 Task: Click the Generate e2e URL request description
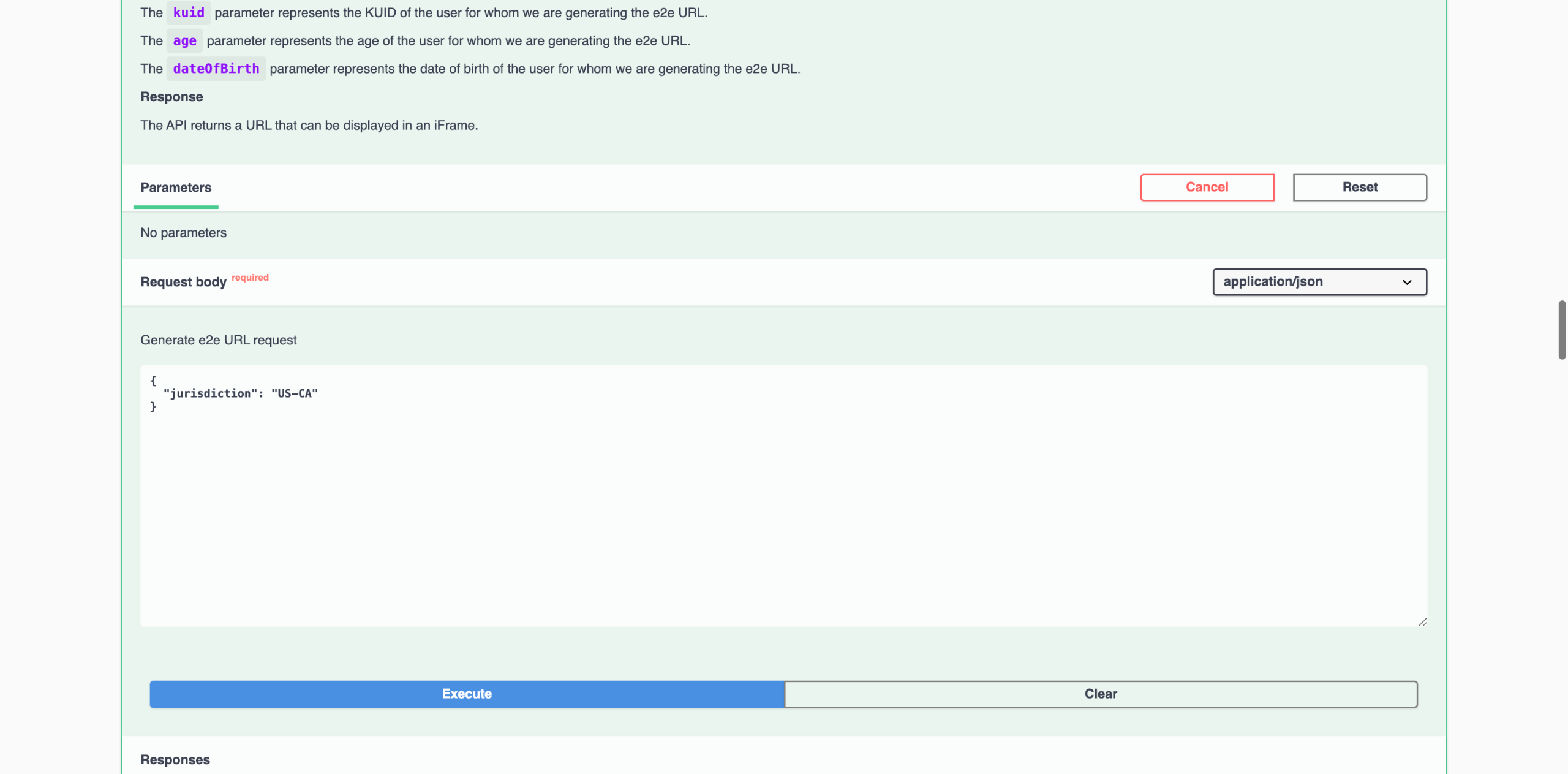219,340
